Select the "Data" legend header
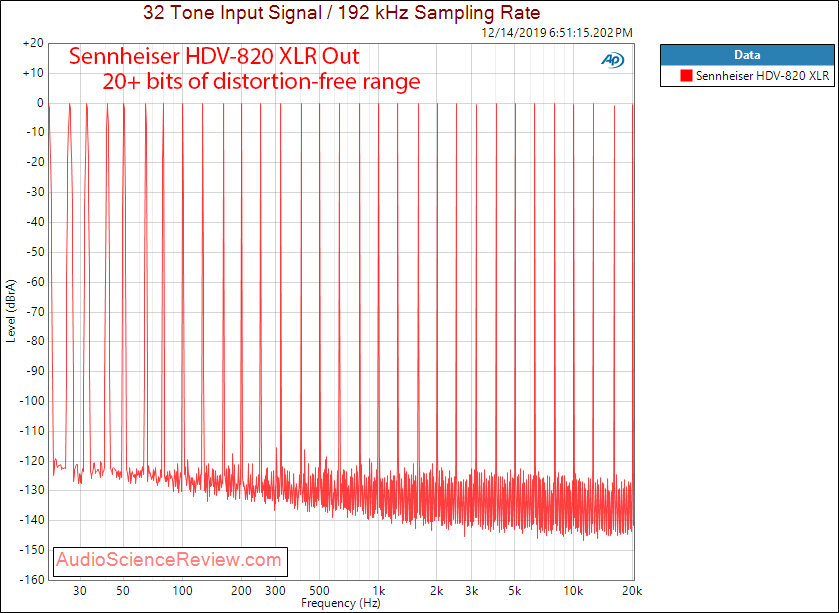The width and height of the screenshot is (839, 613). 747,55
